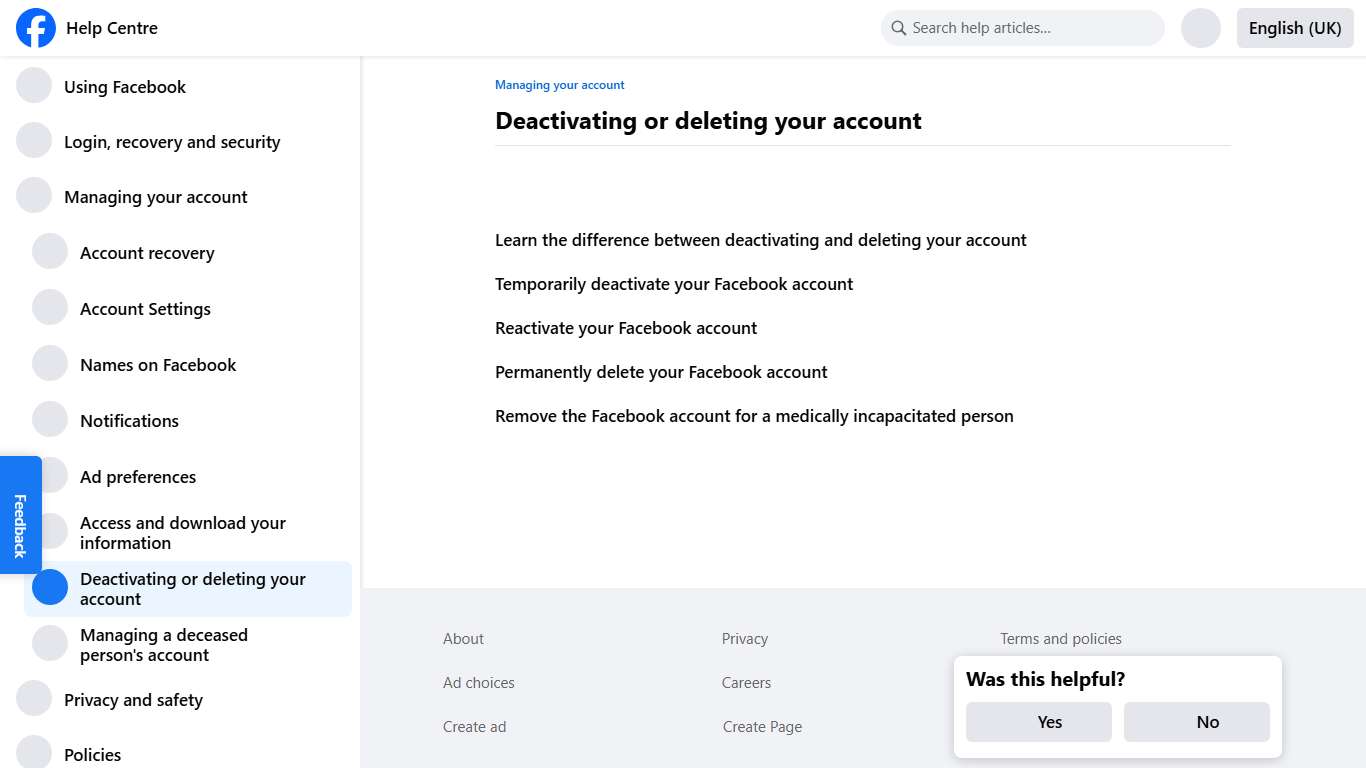Open the Managing your account breadcrumb link

(559, 85)
